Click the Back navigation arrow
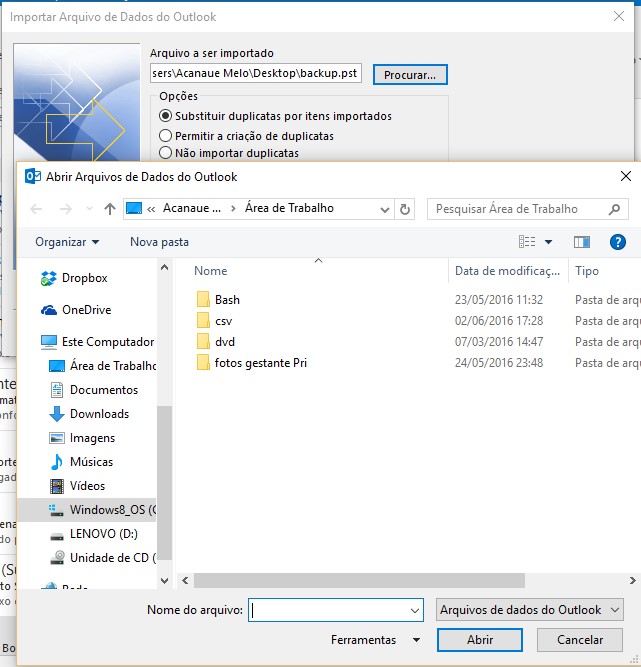 36,209
